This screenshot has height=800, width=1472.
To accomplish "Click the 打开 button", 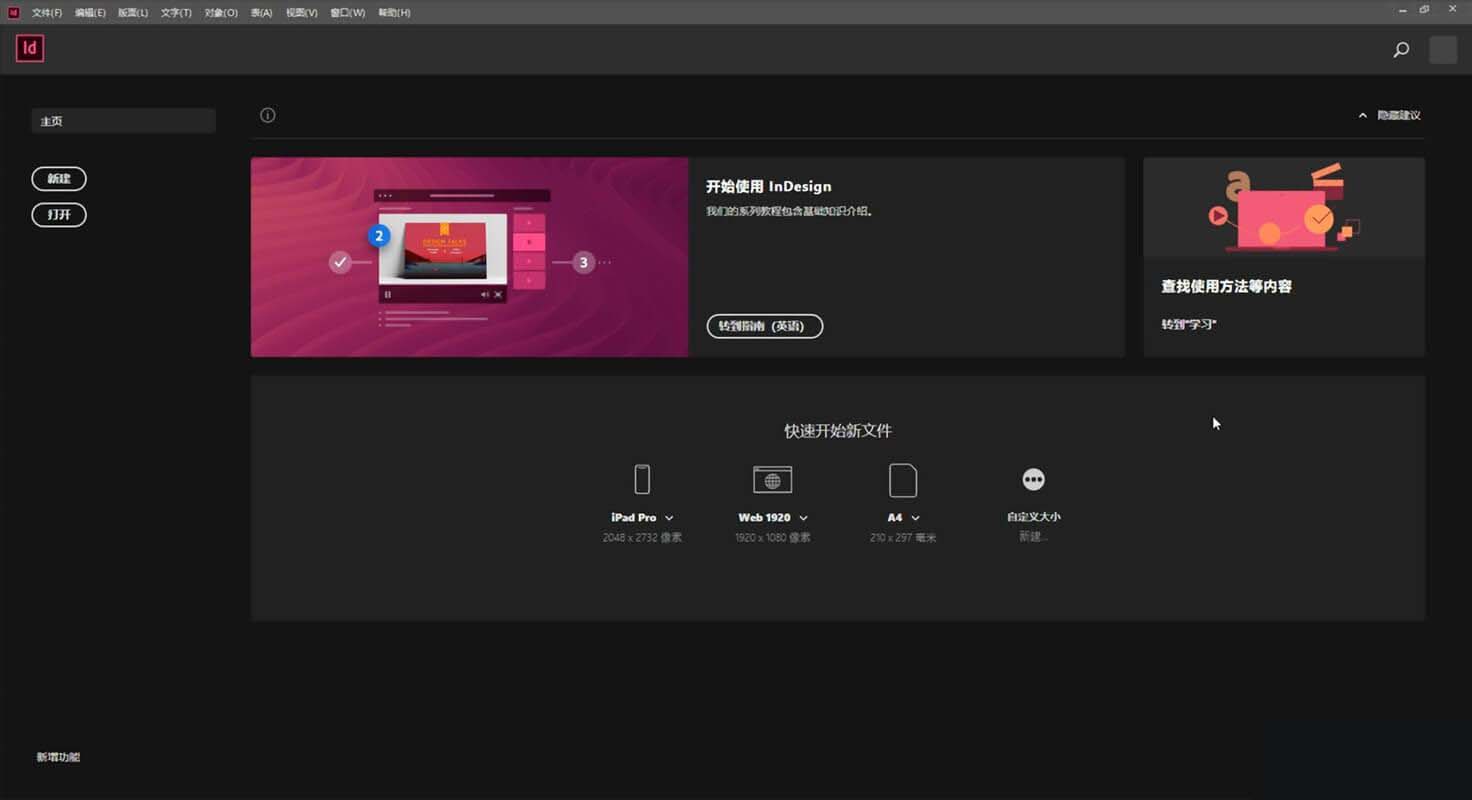I will coord(59,215).
